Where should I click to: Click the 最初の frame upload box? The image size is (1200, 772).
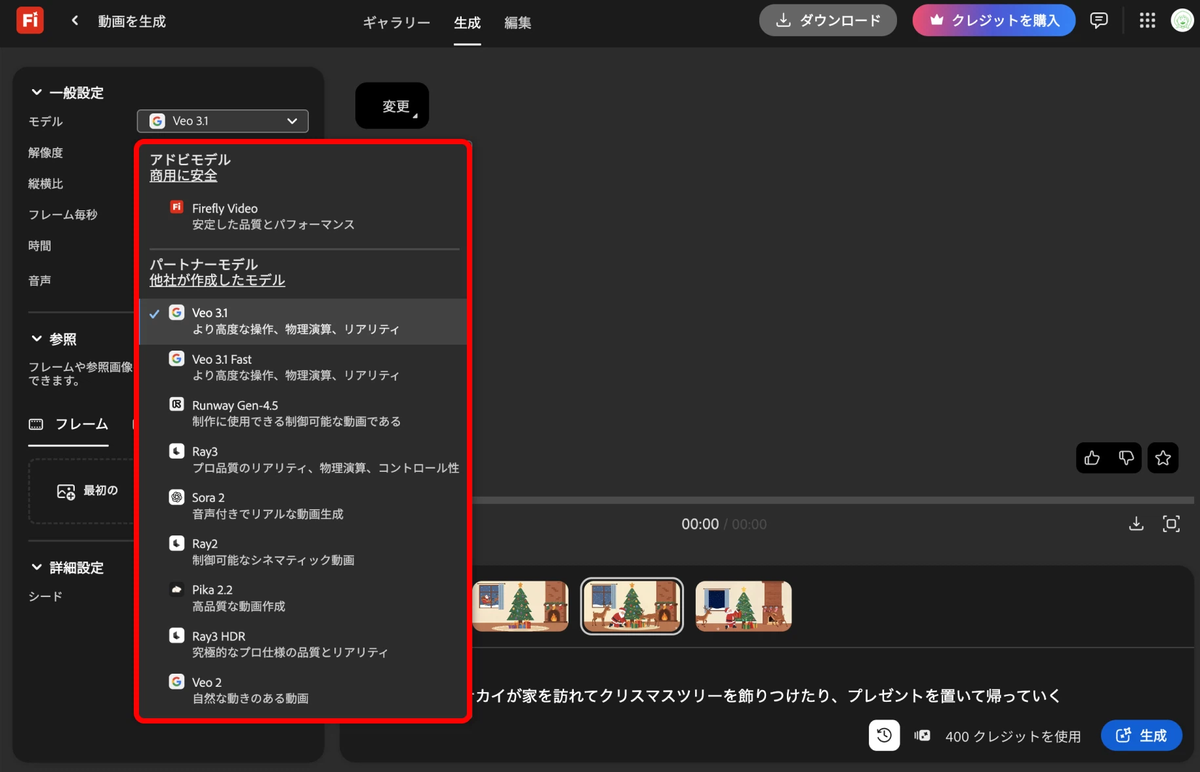[82, 491]
